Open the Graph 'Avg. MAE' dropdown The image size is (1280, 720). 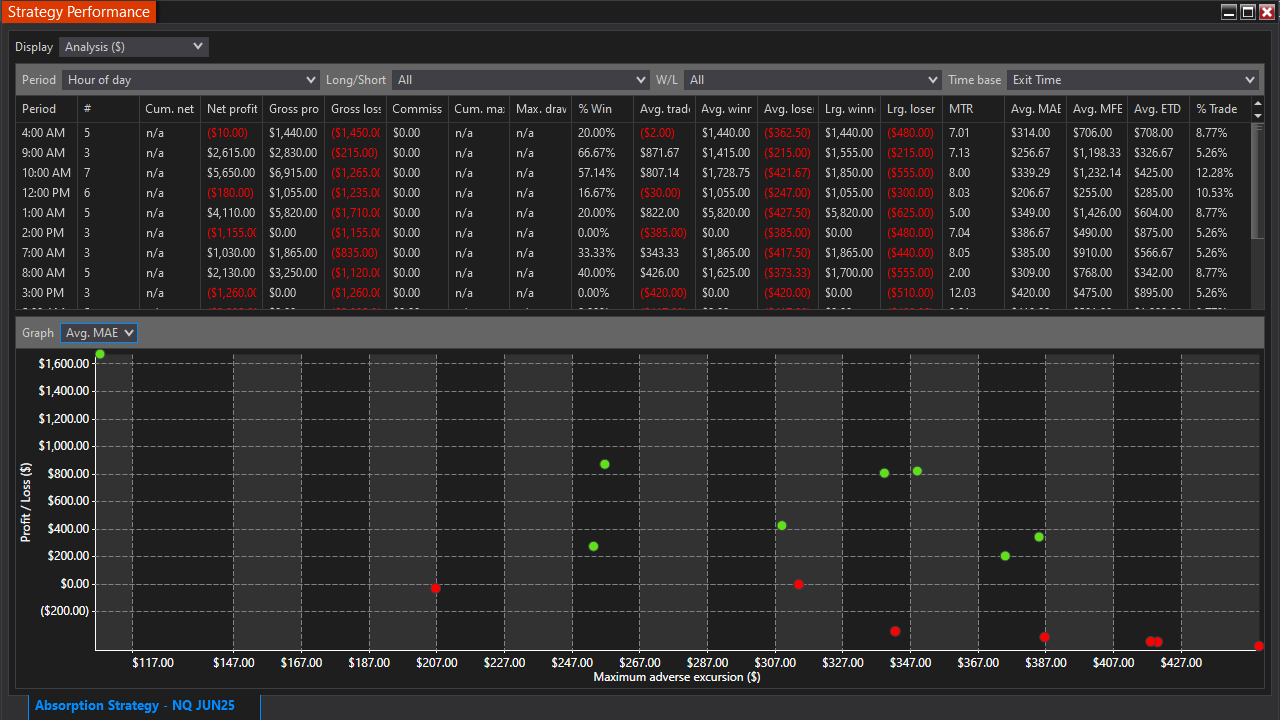point(98,333)
